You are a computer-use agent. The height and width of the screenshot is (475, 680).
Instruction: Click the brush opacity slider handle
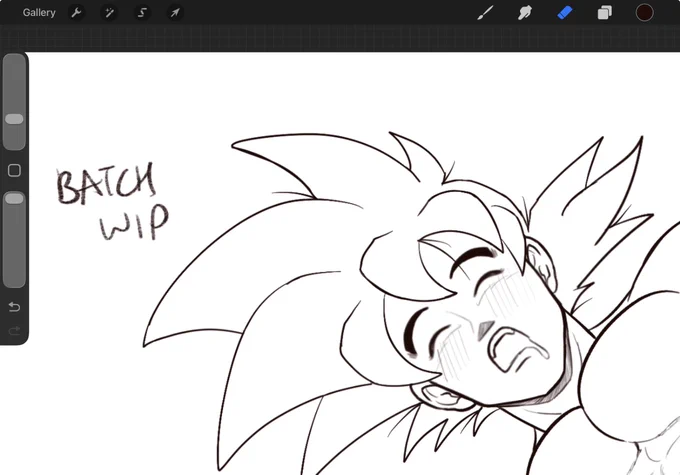click(14, 199)
